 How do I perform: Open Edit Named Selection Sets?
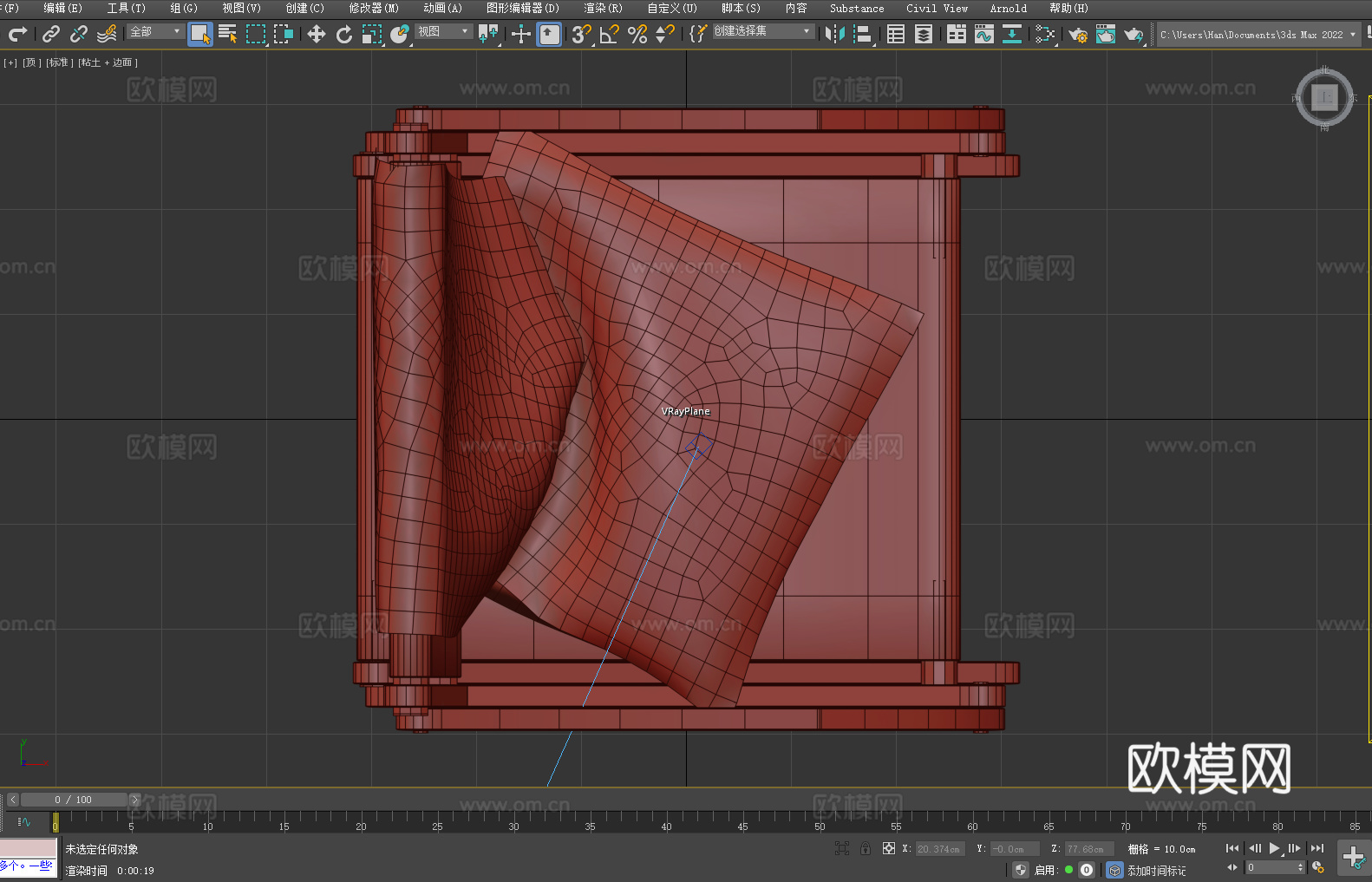[698, 34]
